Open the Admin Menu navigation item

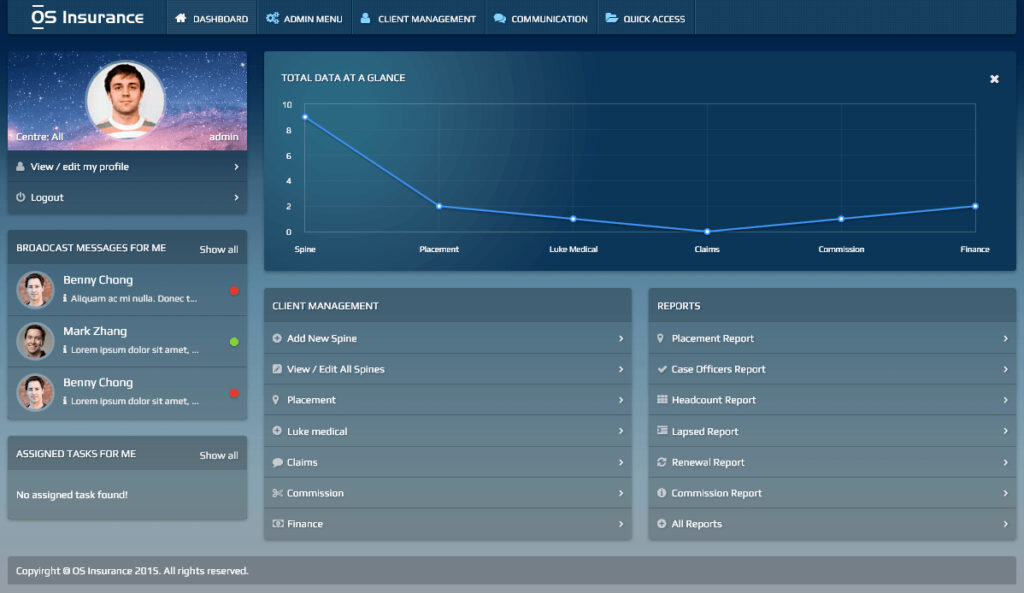[304, 18]
